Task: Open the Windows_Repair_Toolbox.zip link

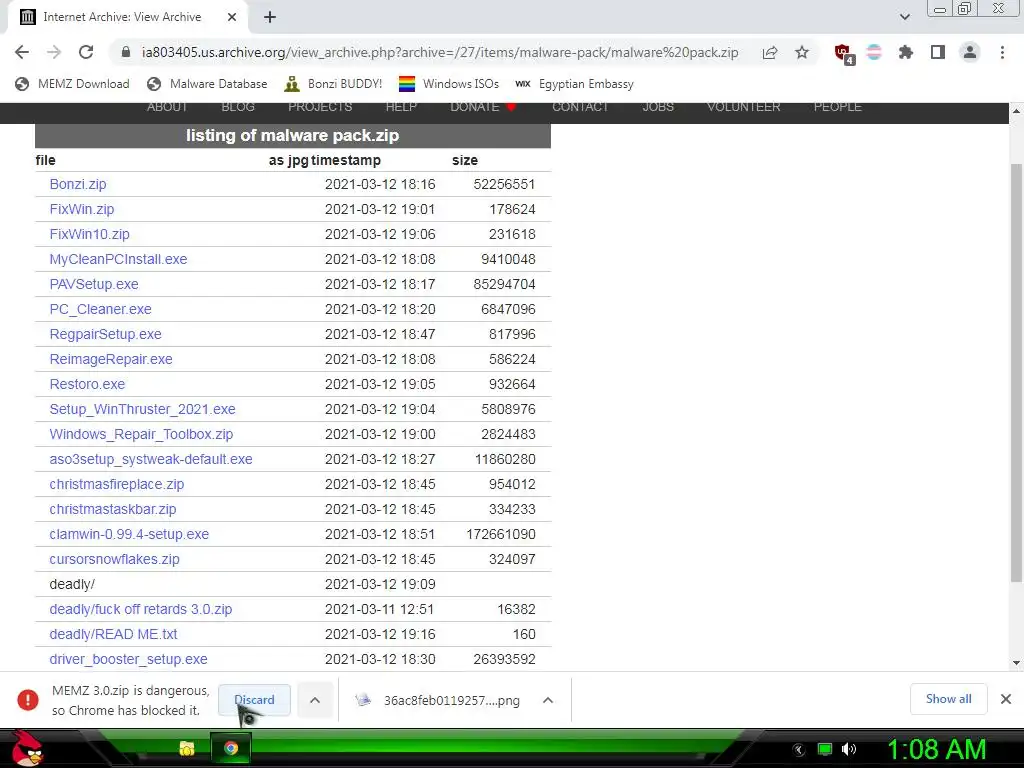Action: tap(141, 434)
